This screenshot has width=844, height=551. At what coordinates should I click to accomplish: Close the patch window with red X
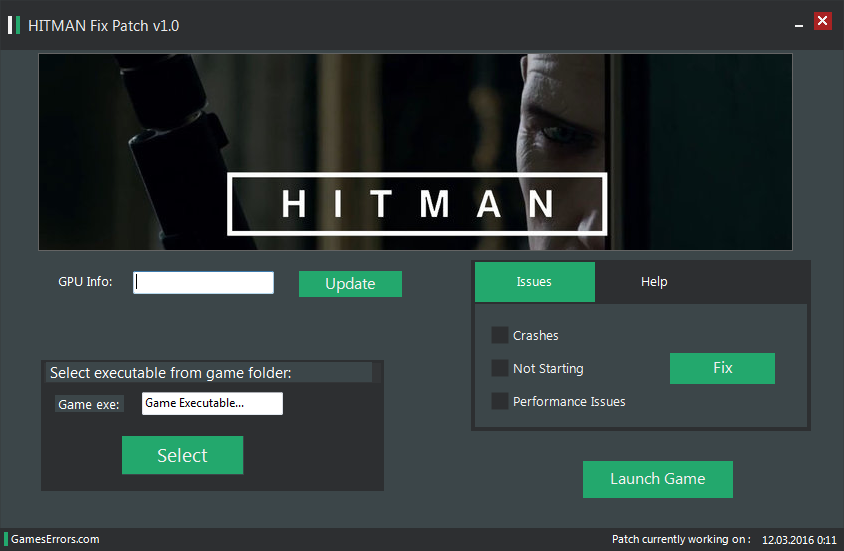822,21
